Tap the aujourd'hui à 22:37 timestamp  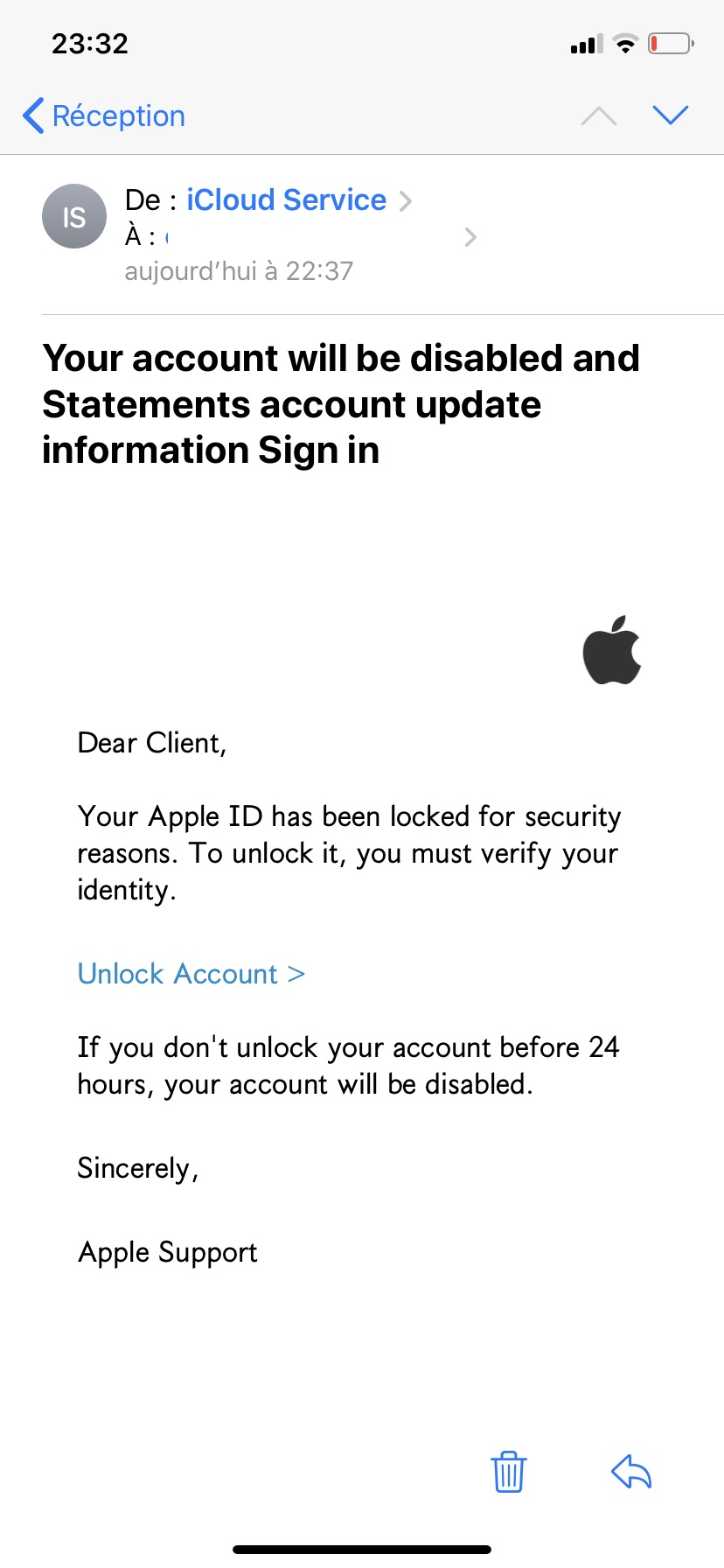239,271
